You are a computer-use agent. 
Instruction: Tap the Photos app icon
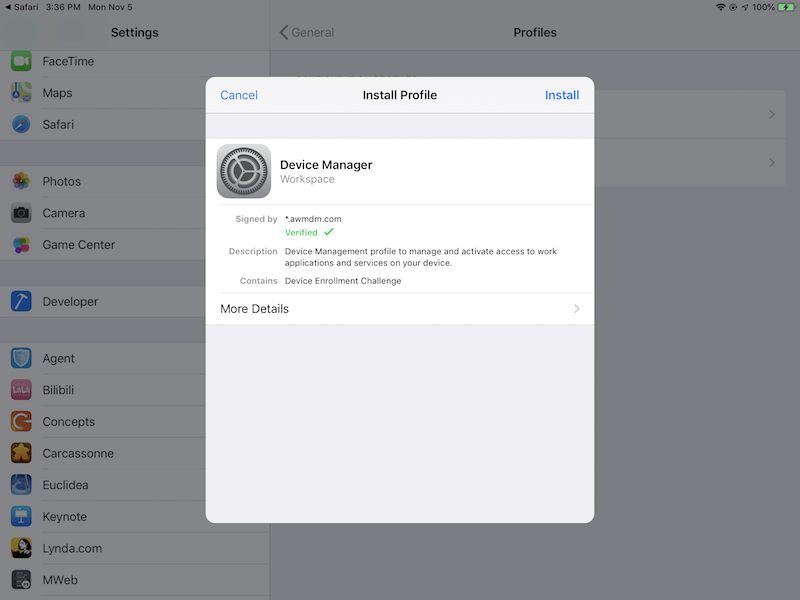coord(21,181)
